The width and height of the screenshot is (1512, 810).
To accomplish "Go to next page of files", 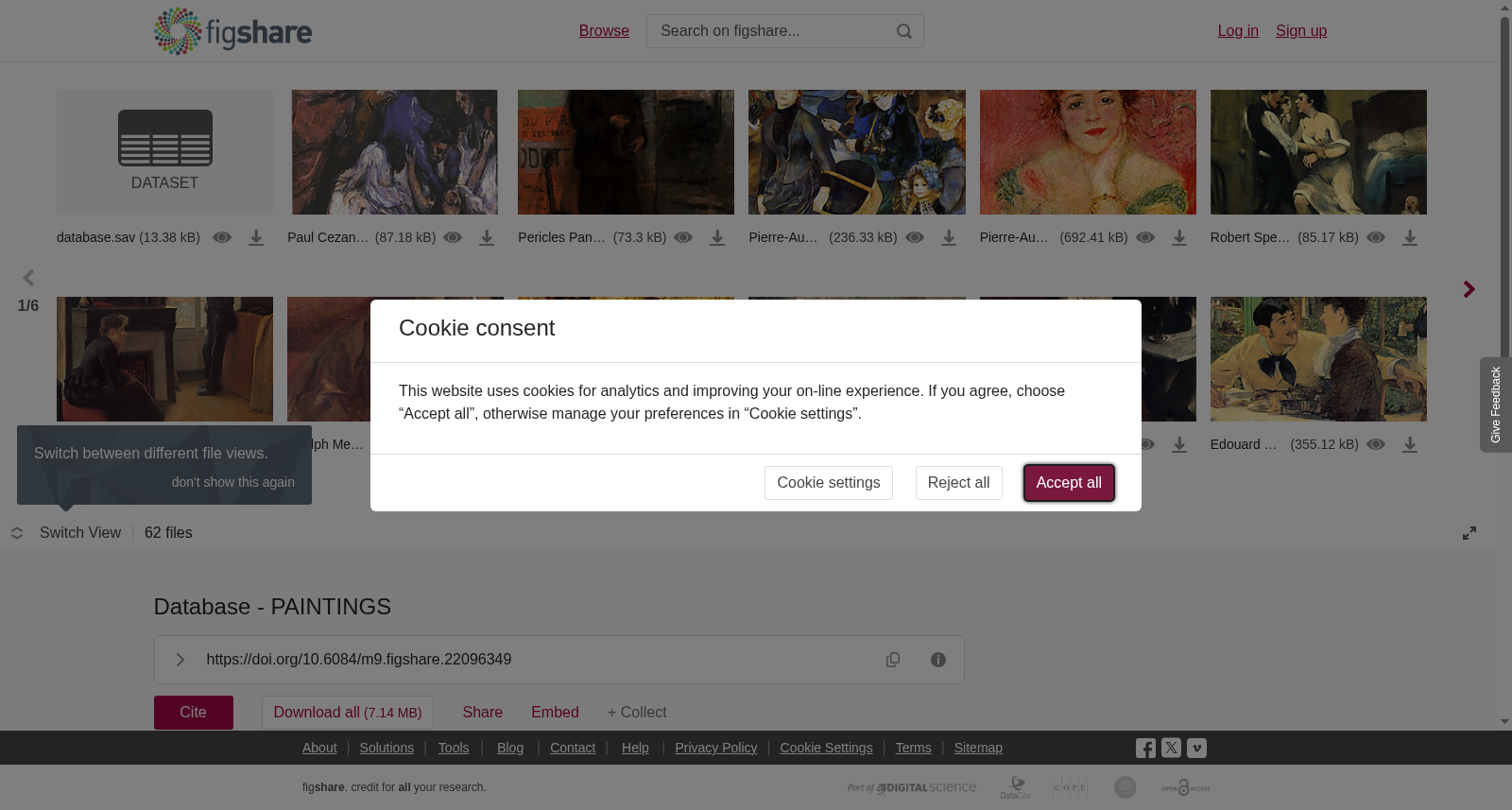I will click(1469, 289).
